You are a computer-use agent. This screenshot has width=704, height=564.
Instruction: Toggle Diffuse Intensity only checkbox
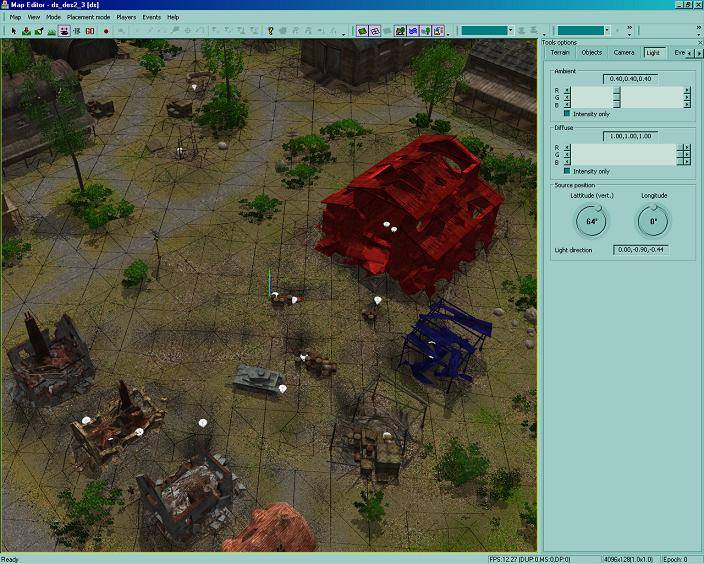pyautogui.click(x=567, y=171)
